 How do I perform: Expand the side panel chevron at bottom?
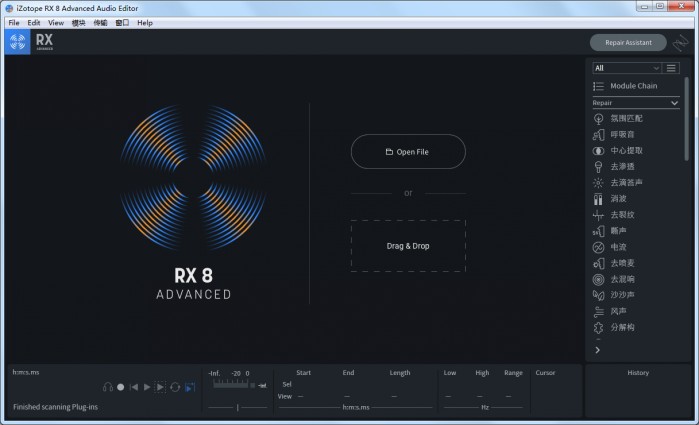click(597, 351)
